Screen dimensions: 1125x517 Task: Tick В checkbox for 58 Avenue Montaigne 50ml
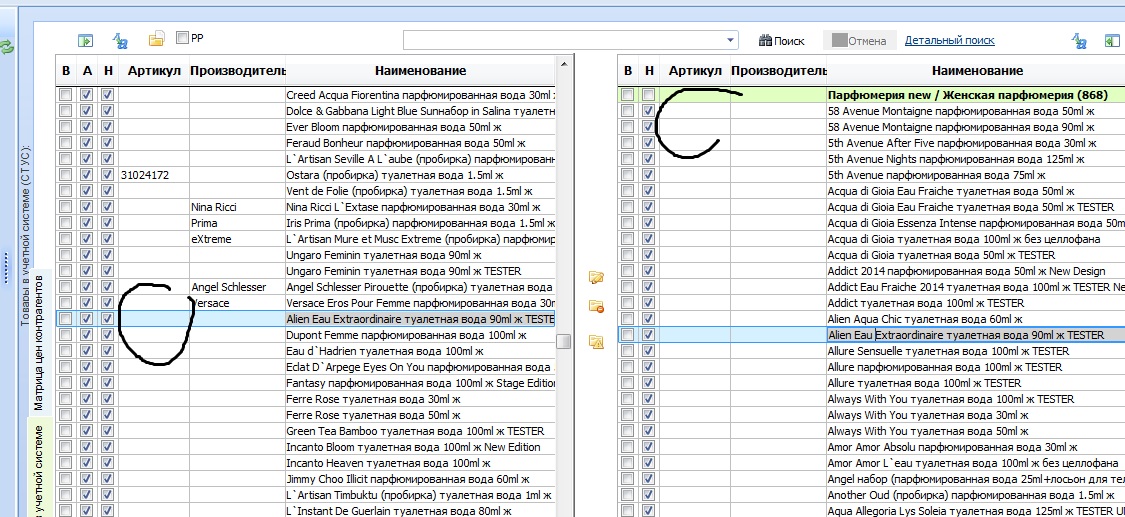628,111
